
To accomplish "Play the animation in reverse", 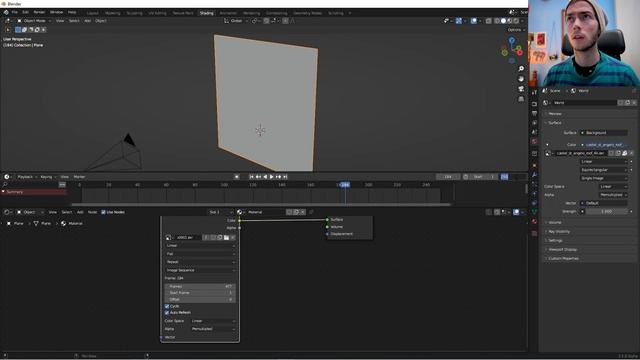I will (265, 177).
